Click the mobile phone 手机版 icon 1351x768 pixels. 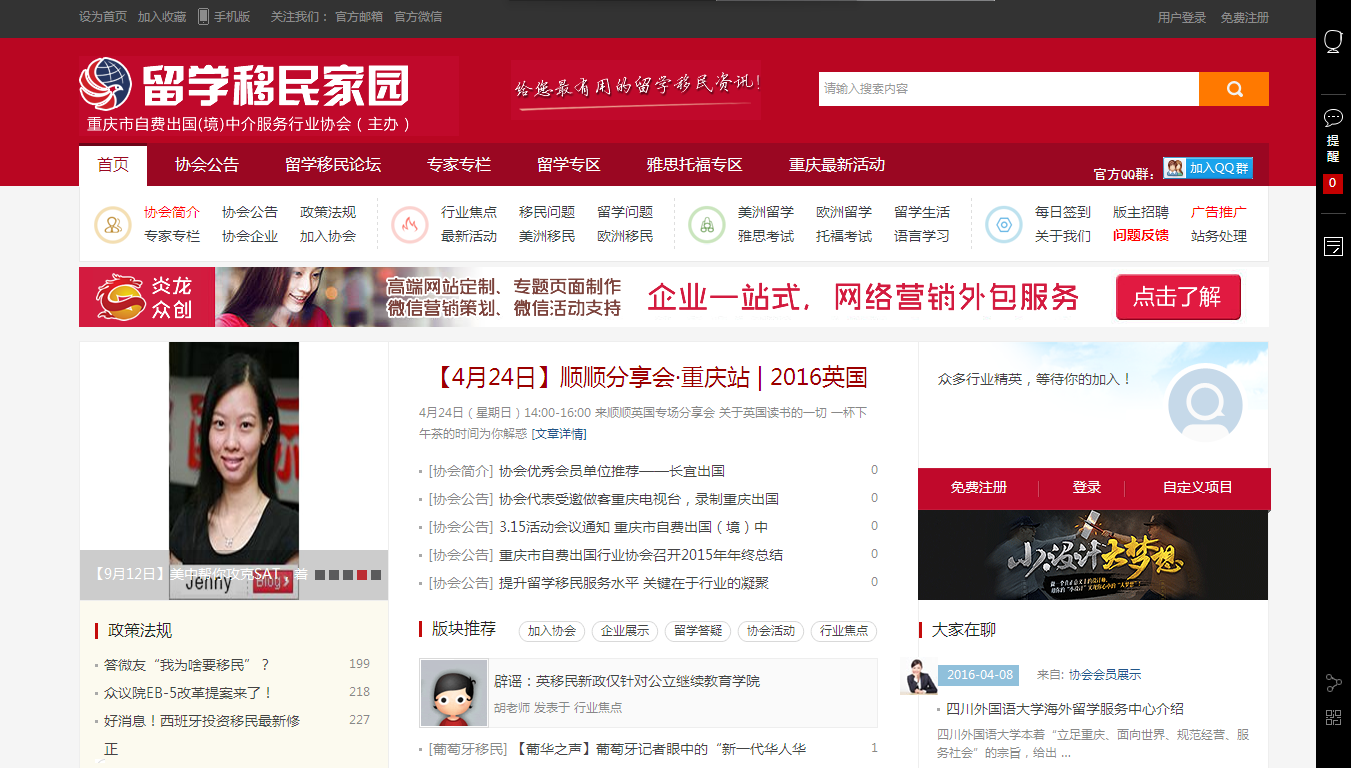pyautogui.click(x=204, y=16)
